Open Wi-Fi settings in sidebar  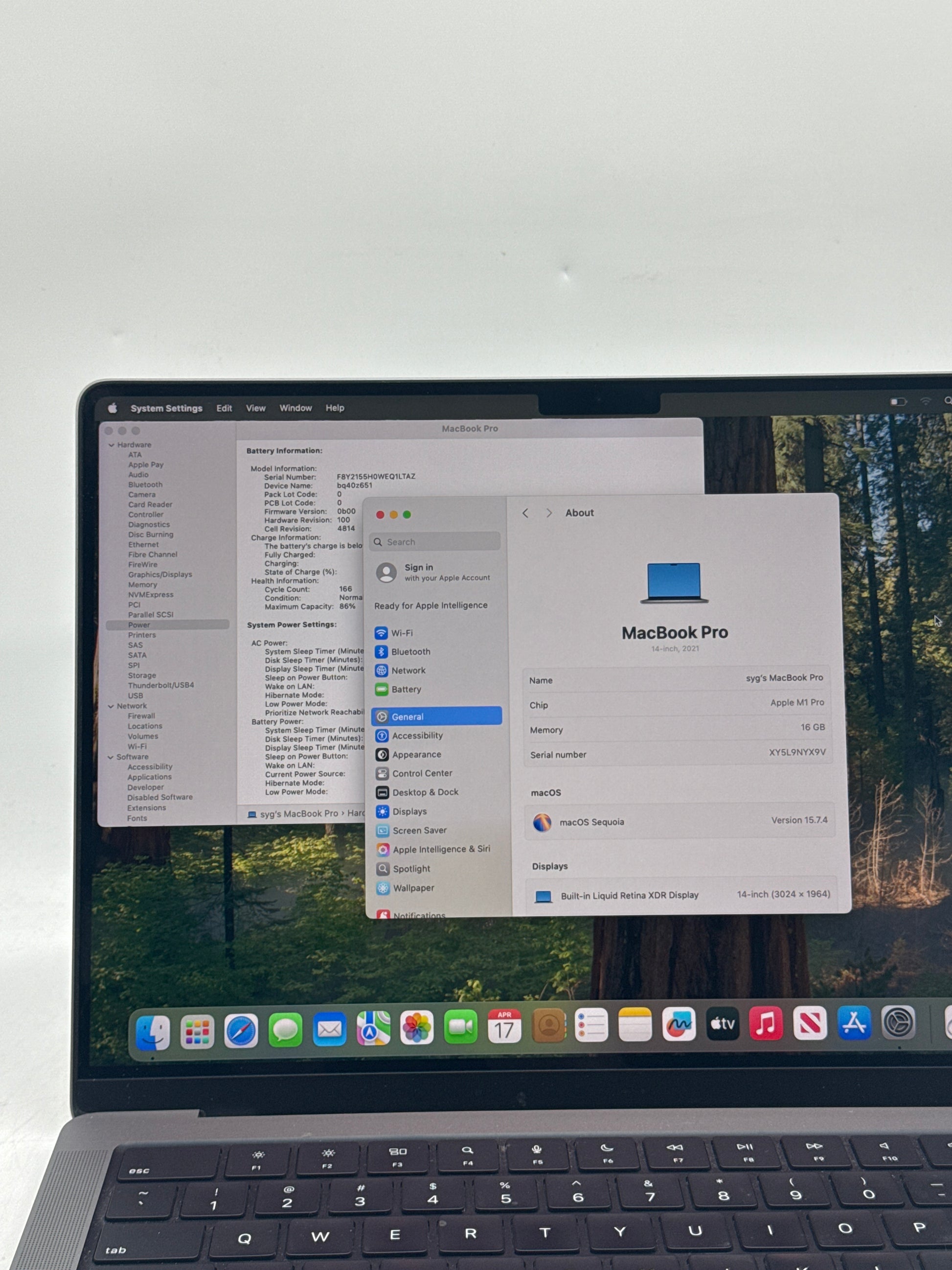(x=401, y=633)
